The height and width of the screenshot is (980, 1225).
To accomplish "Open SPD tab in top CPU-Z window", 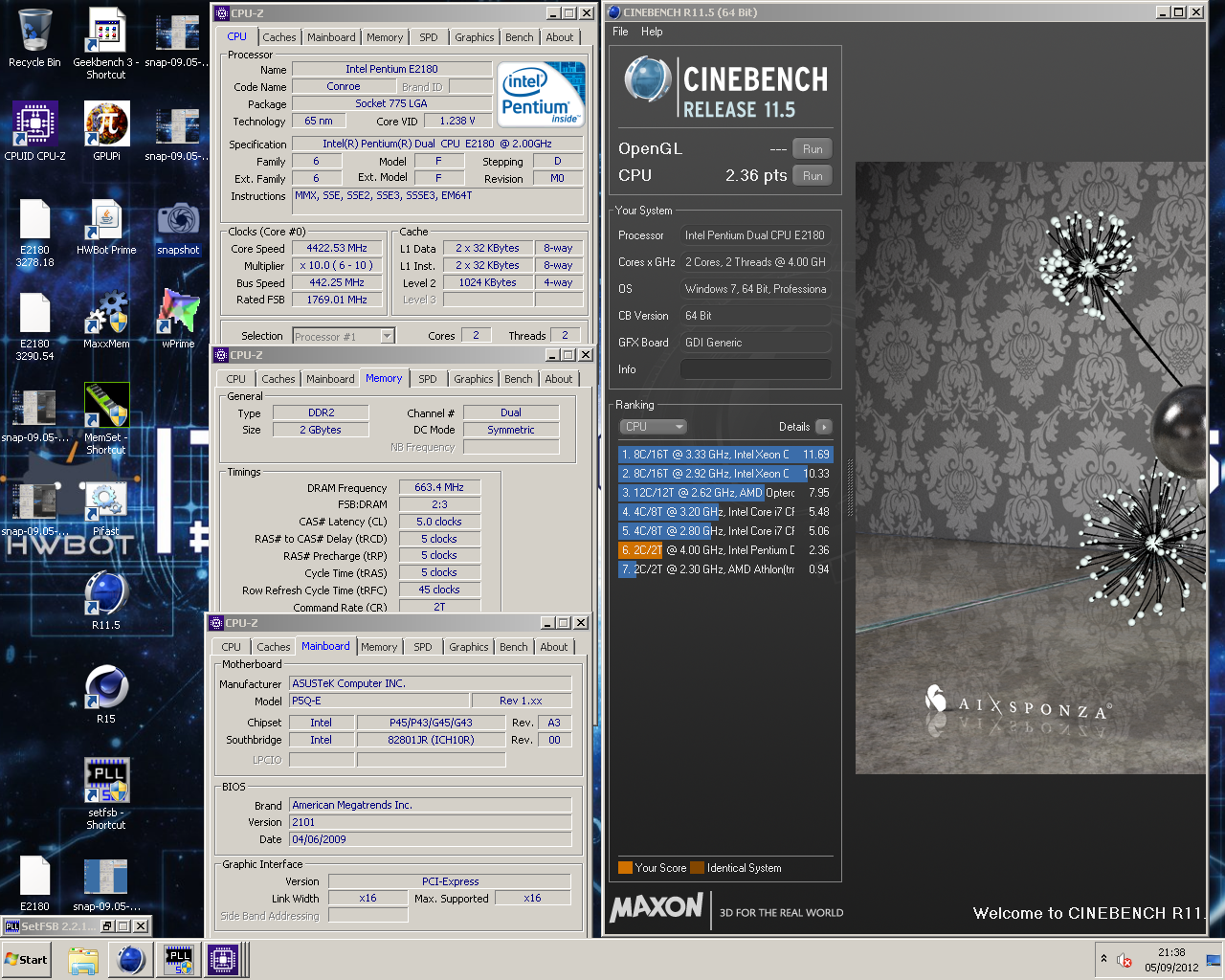I will [x=429, y=37].
